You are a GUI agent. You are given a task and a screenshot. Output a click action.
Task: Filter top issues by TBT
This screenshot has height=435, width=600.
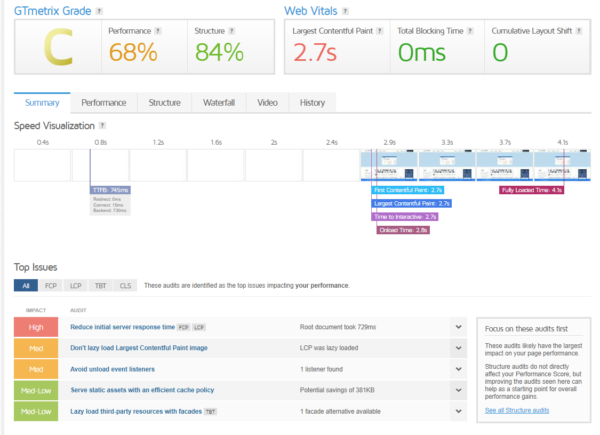click(102, 286)
